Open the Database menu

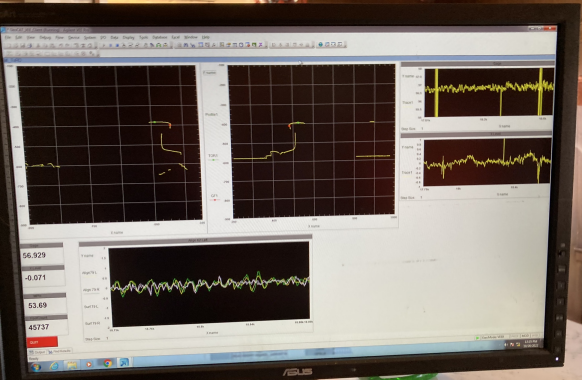click(x=160, y=37)
